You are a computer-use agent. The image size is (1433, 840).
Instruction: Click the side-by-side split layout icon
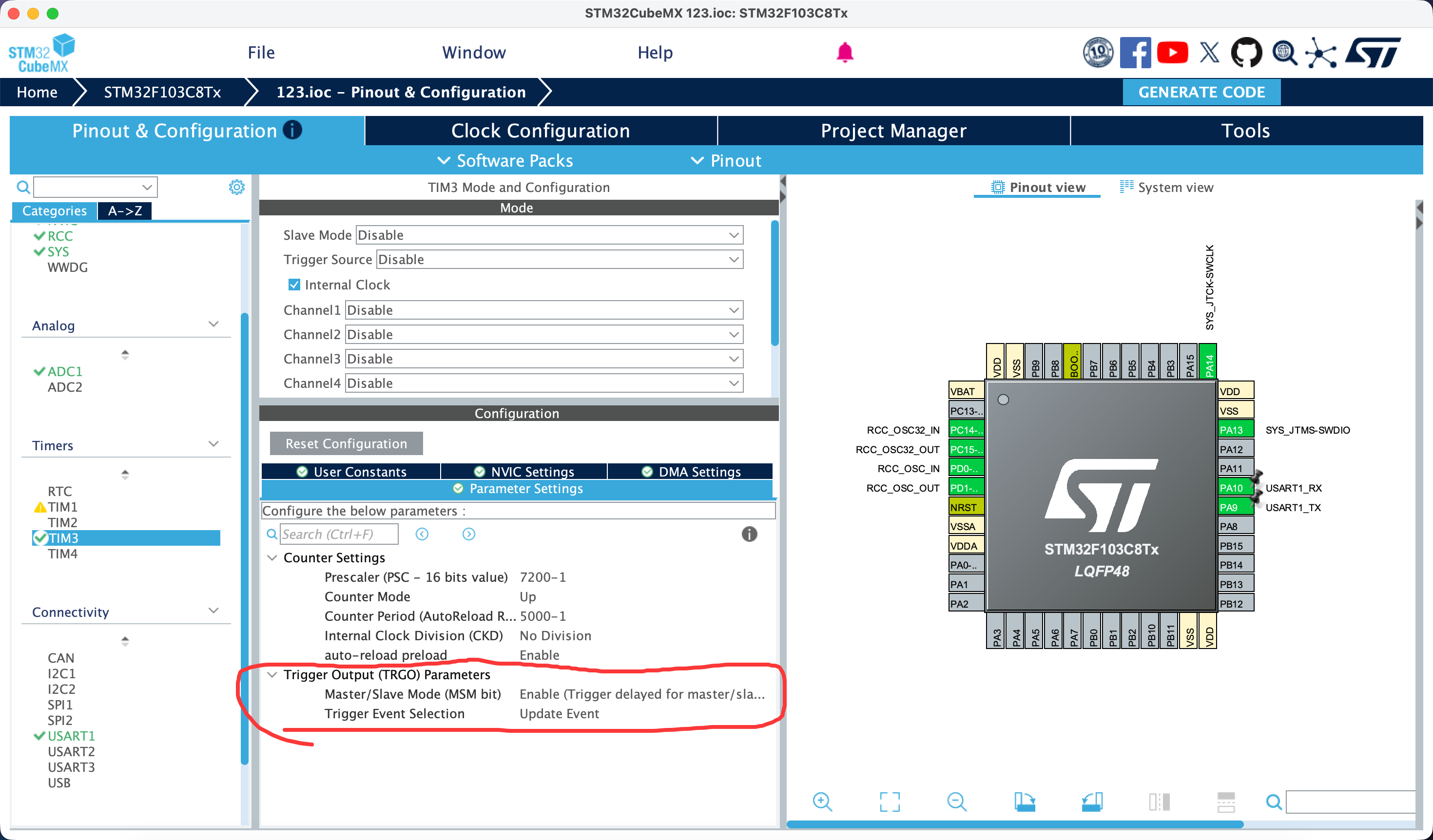[x=1159, y=802]
